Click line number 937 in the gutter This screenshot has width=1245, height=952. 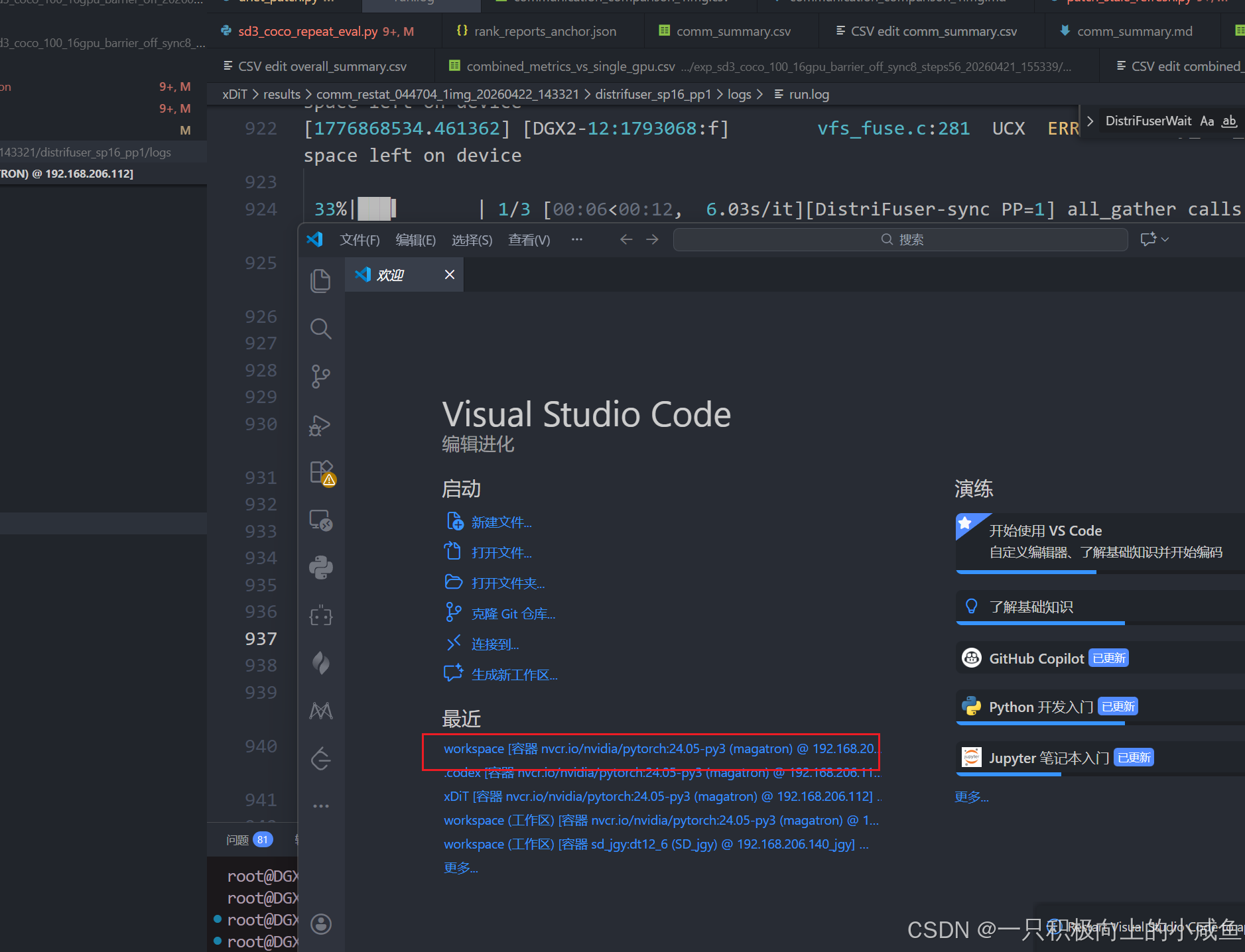(261, 638)
